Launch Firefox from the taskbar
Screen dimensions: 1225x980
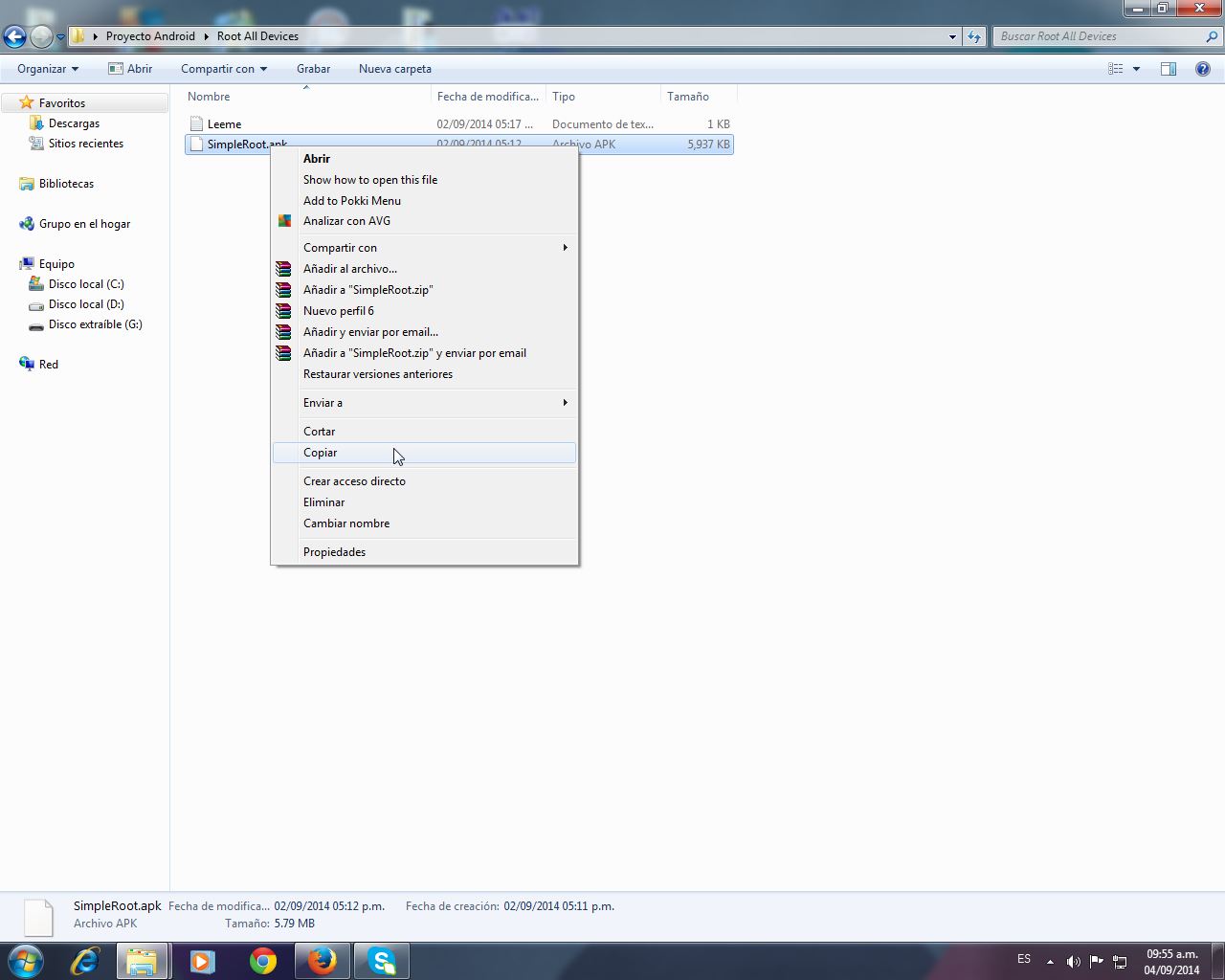pos(322,960)
